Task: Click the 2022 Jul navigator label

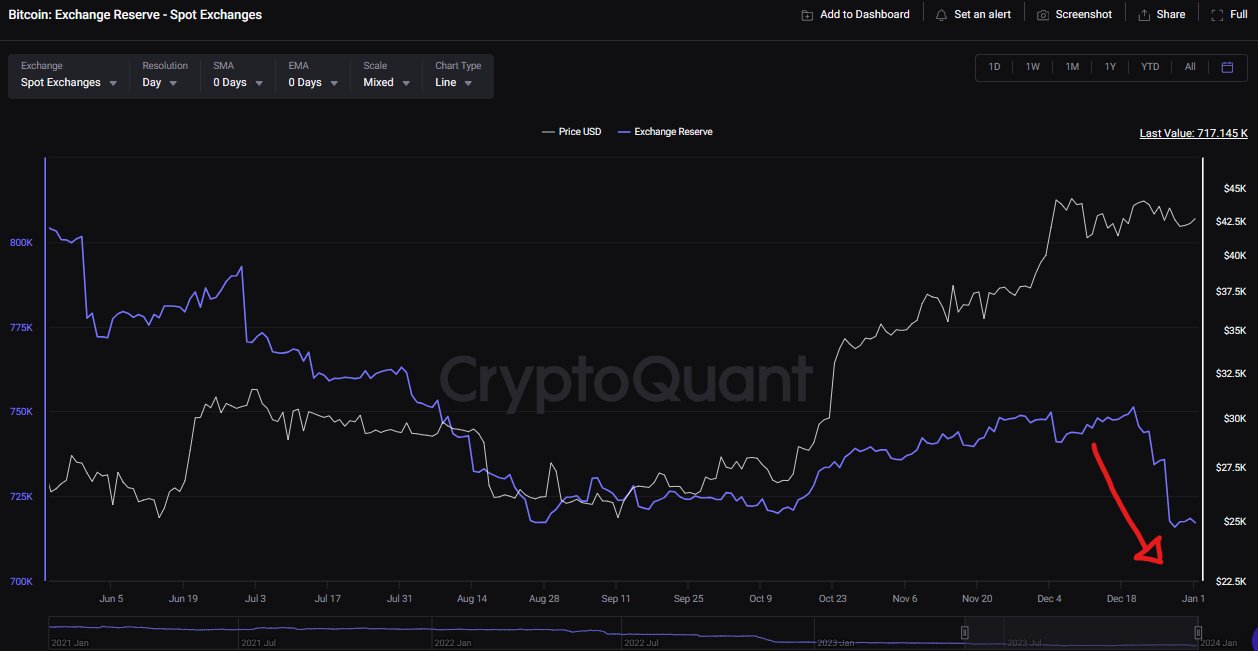Action: click(641, 643)
